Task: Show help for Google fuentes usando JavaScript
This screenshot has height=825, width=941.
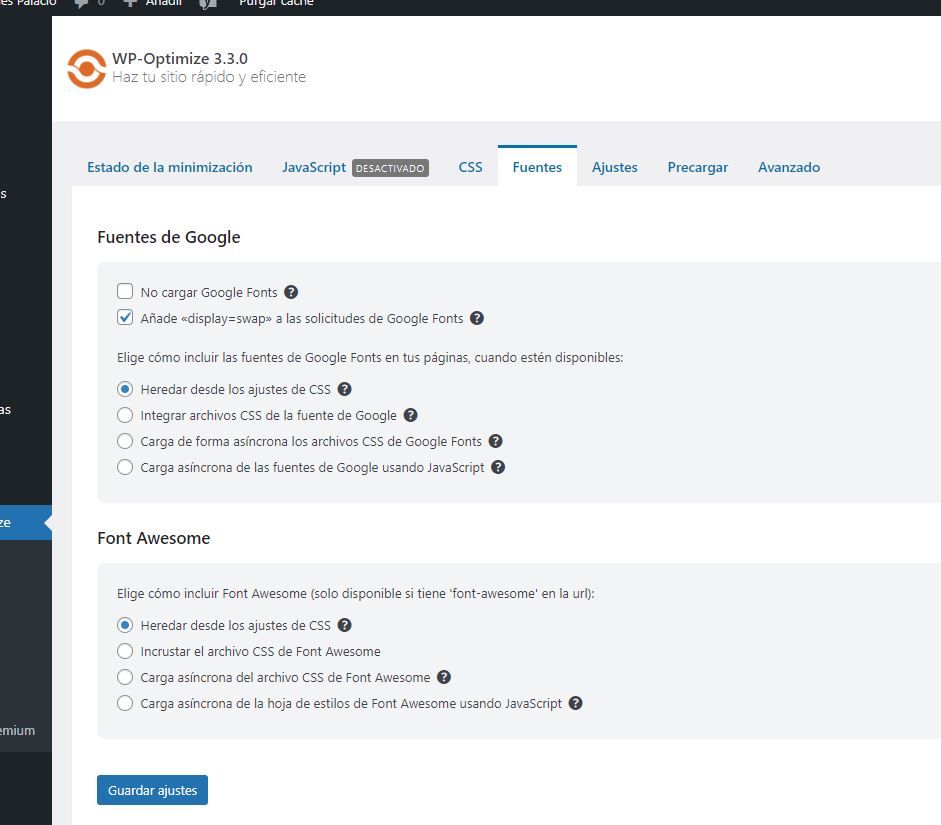Action: point(498,467)
